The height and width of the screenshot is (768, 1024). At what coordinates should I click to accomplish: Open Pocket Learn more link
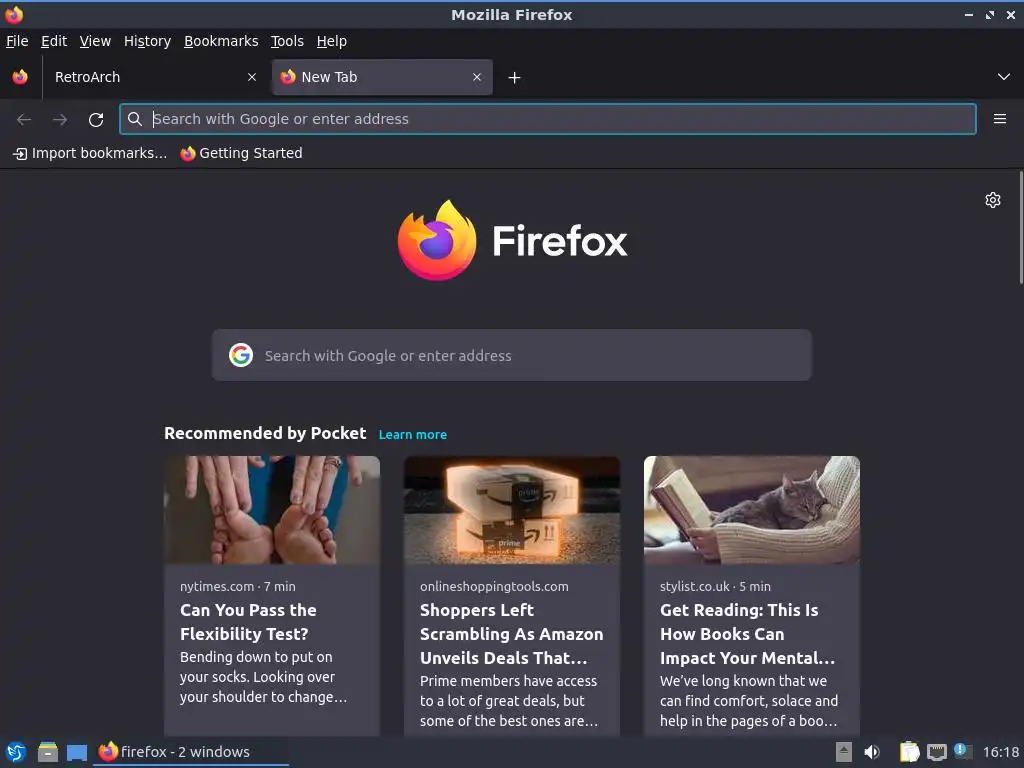tap(413, 435)
